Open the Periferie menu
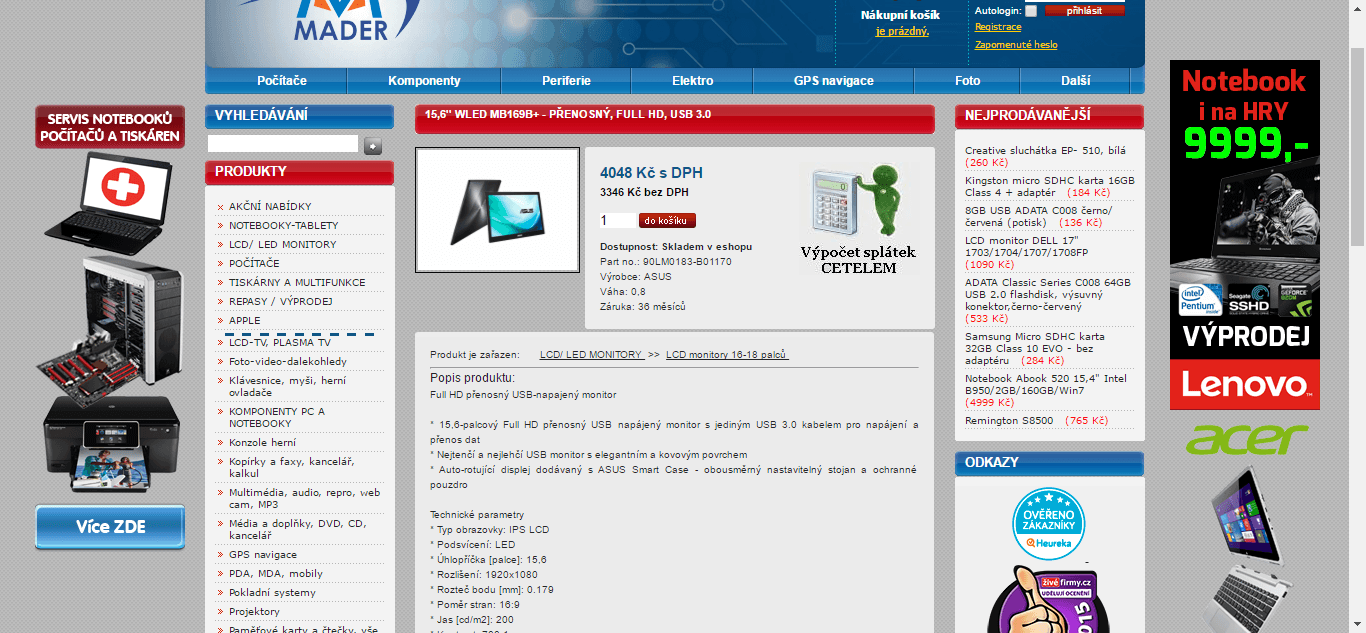This screenshot has width=1366, height=633. [x=567, y=81]
